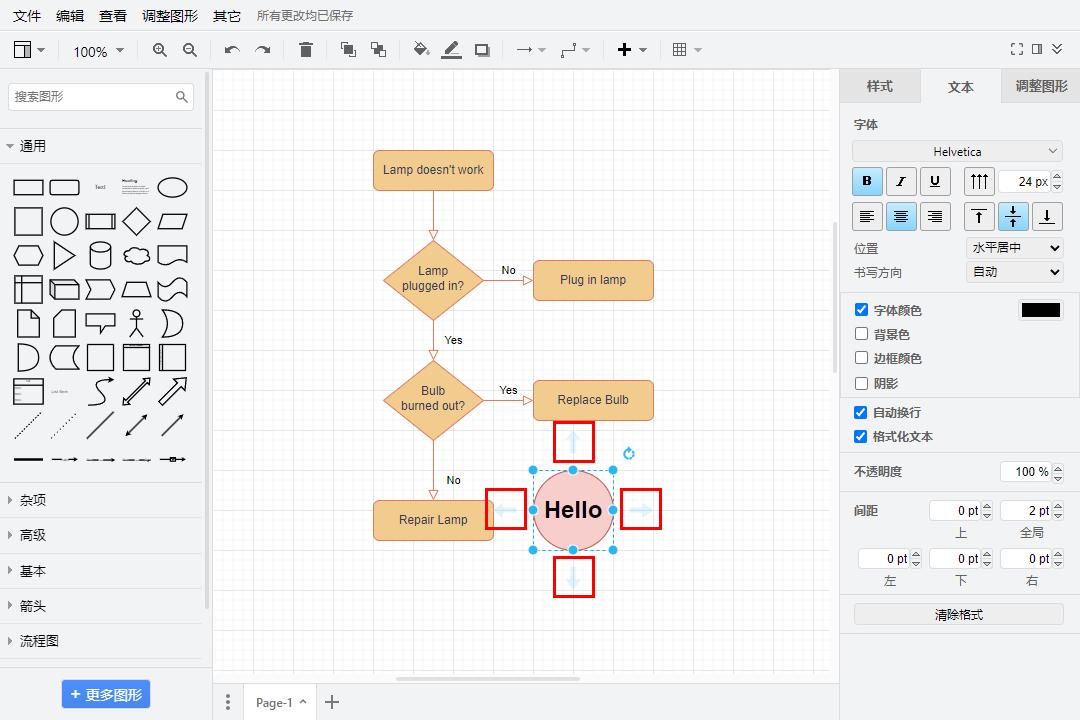
Task: Toggle the 阴影 checkbox
Action: pyautogui.click(x=861, y=383)
